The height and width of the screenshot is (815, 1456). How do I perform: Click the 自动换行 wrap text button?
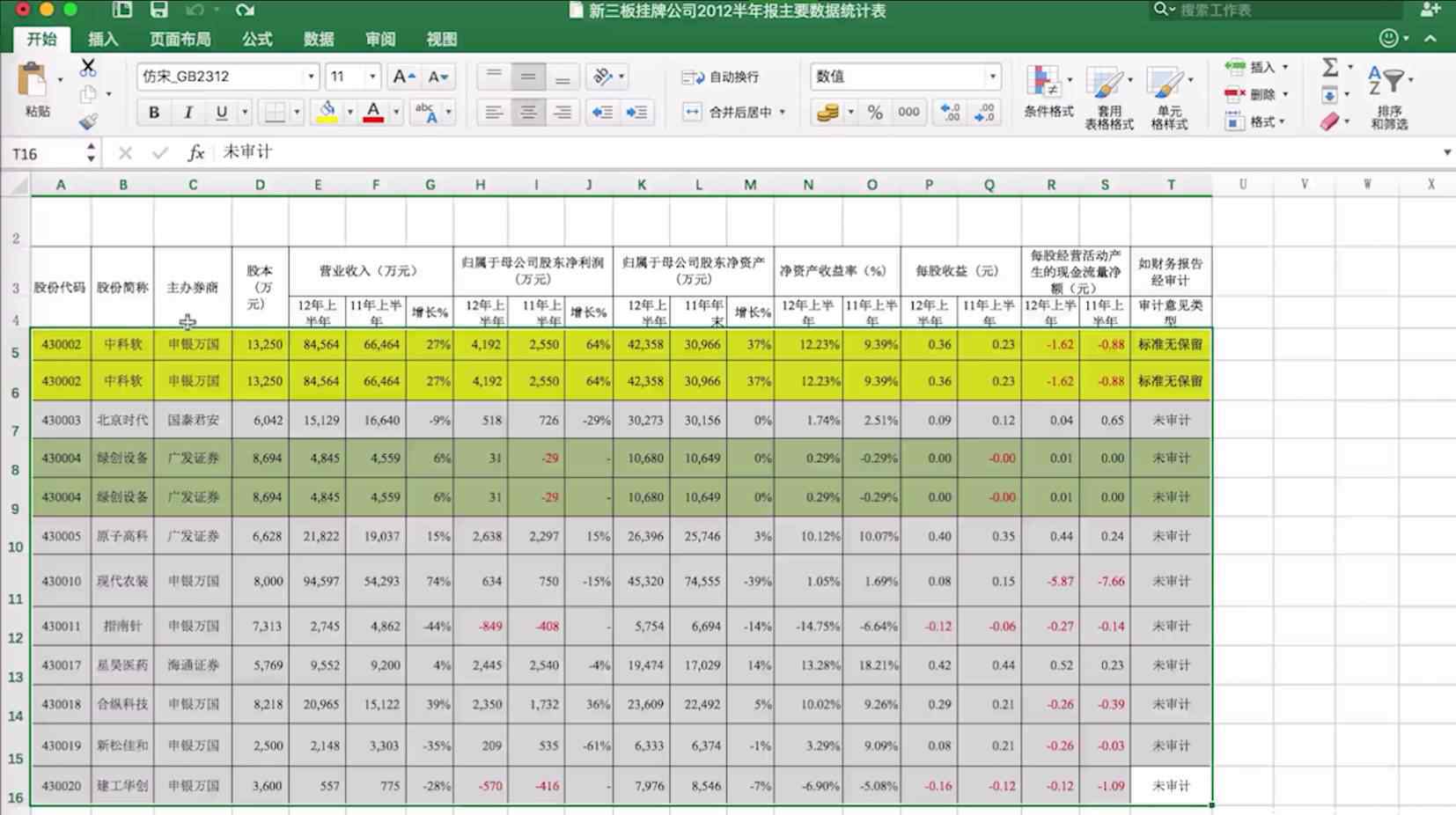tap(721, 77)
